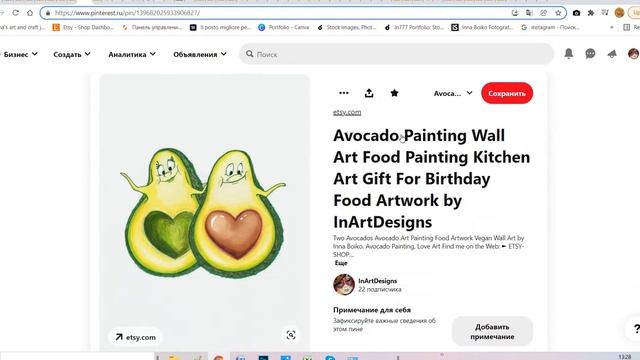Start visual search with the lens icon

(x=291, y=335)
